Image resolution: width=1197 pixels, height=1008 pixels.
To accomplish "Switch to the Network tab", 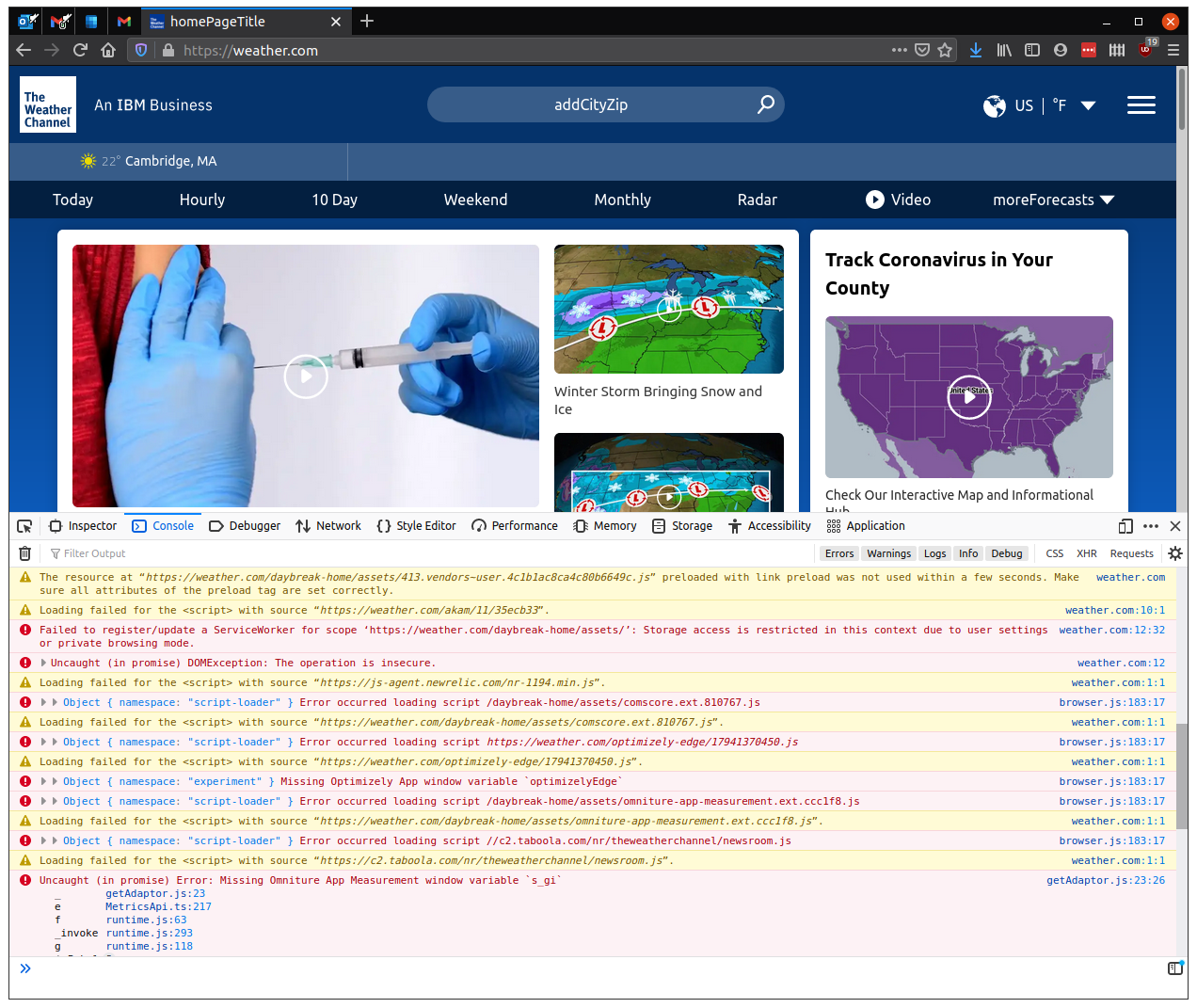I will (328, 526).
